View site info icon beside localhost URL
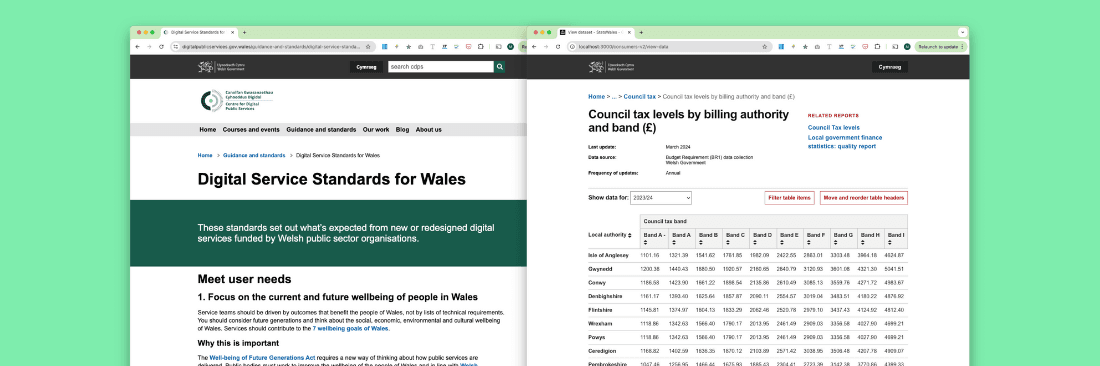The height and width of the screenshot is (366, 1100). pos(573,46)
